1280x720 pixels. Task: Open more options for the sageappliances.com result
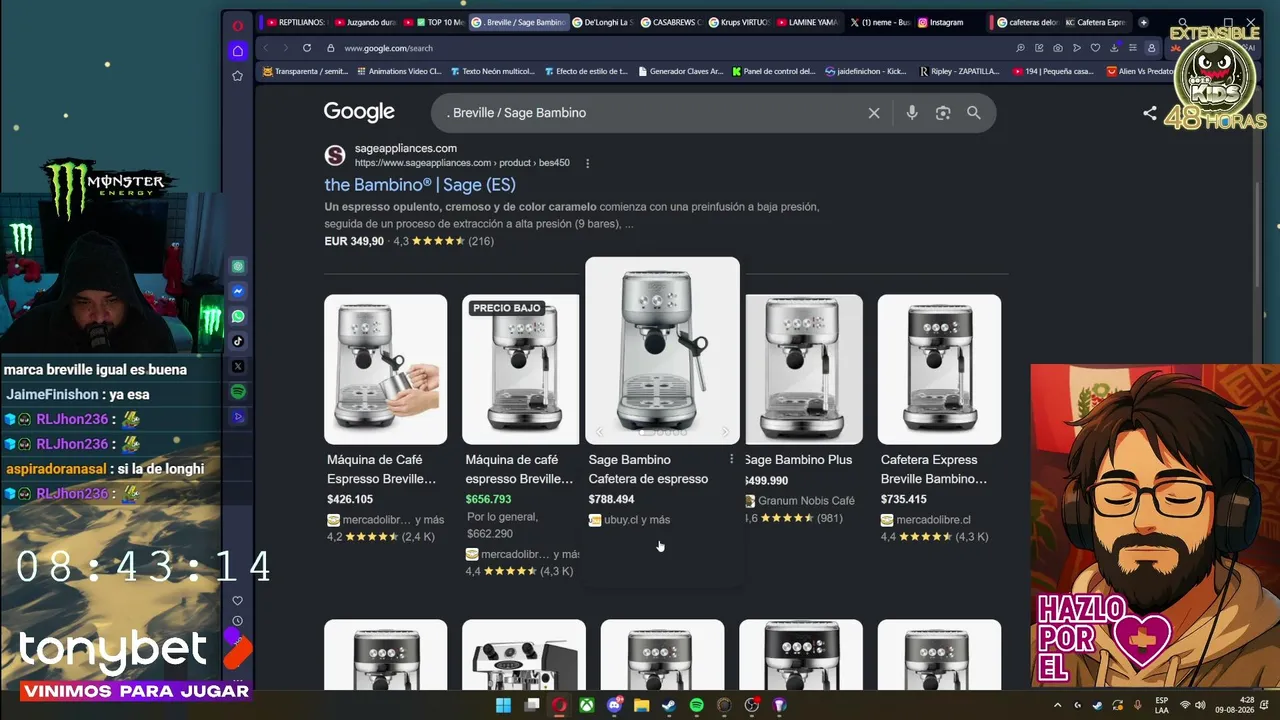(x=588, y=163)
